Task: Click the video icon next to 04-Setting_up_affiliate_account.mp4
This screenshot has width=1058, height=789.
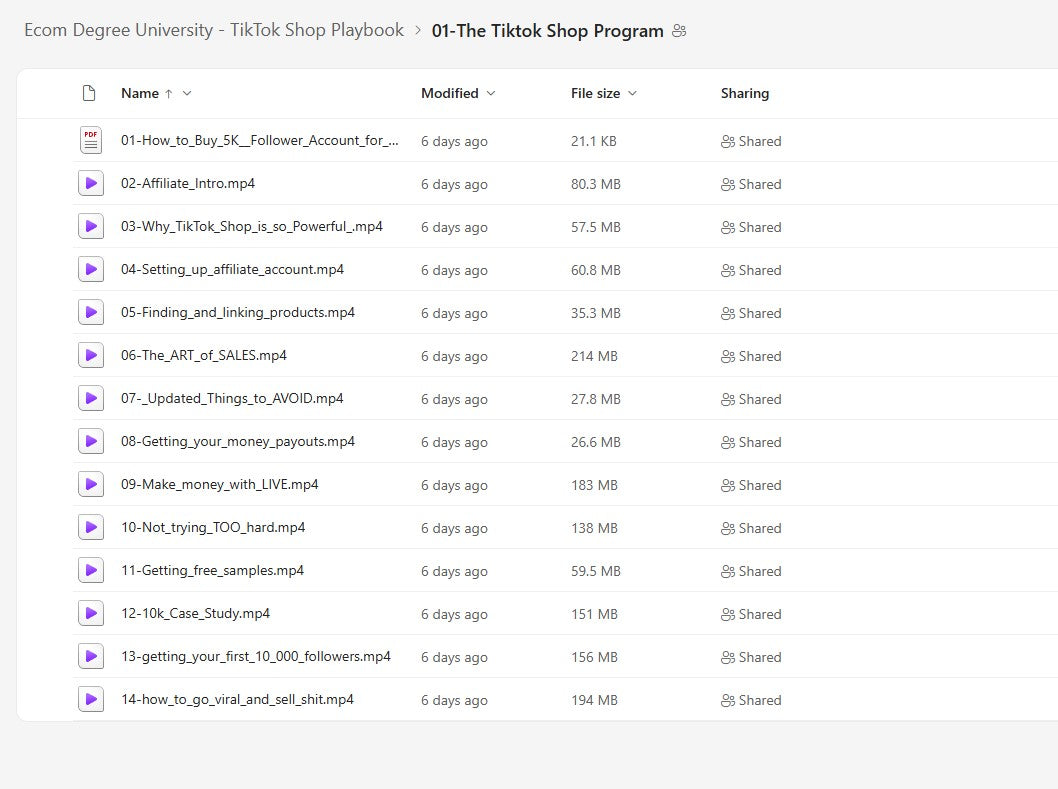Action: (x=90, y=269)
